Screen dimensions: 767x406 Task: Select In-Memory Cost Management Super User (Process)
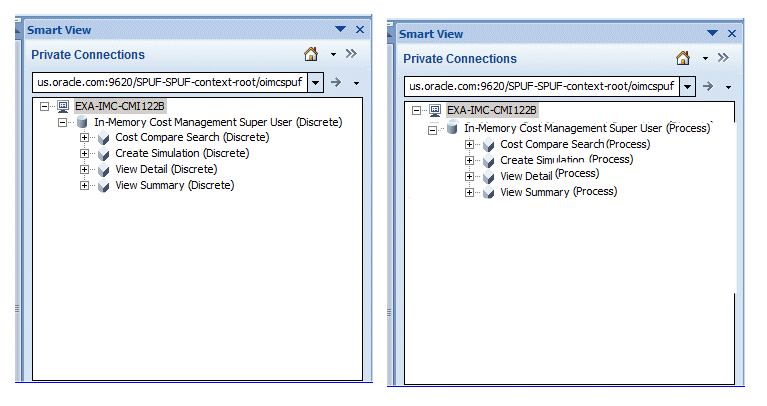pyautogui.click(x=587, y=128)
